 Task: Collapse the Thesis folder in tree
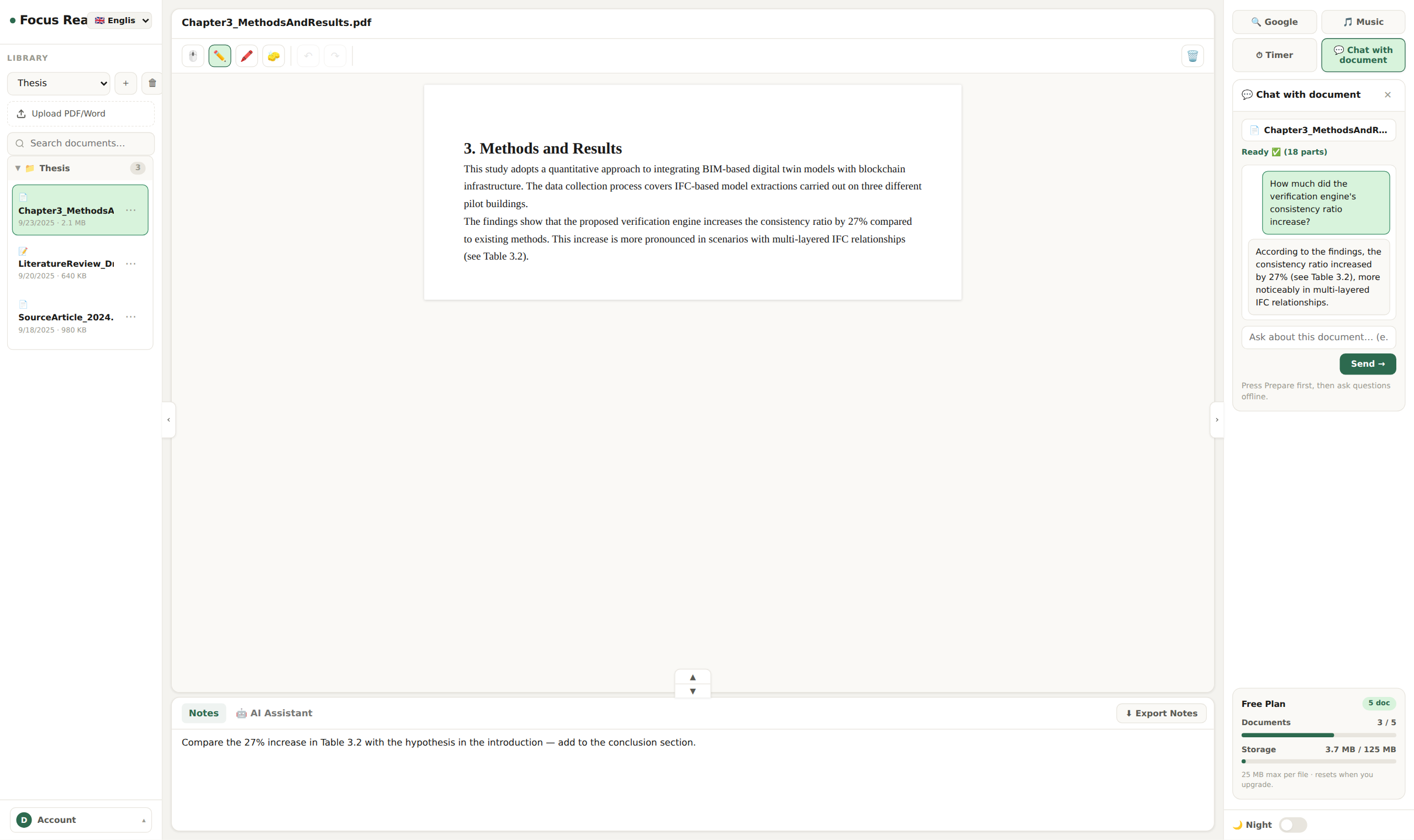click(18, 168)
